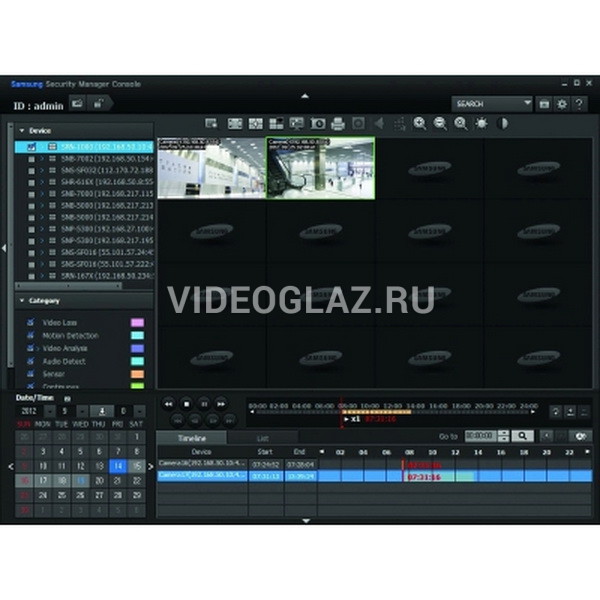Screen dimensions: 600x600
Task: Click the audio speaker icon in toolbar
Action: click(x=379, y=124)
